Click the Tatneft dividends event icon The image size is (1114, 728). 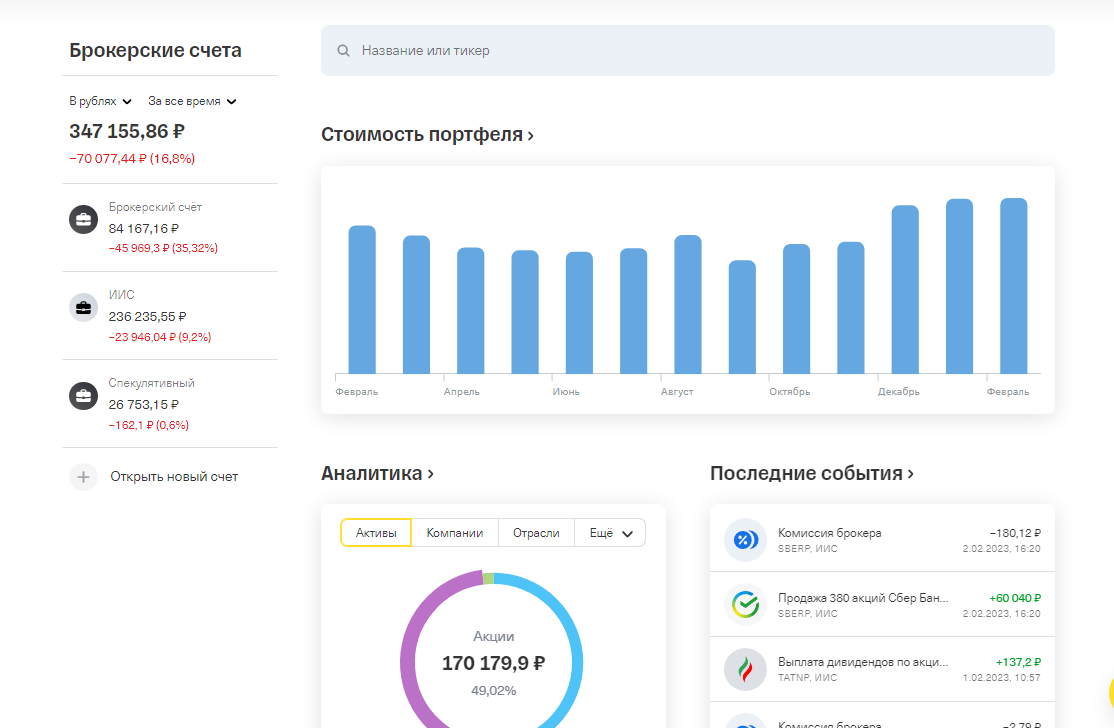(745, 667)
